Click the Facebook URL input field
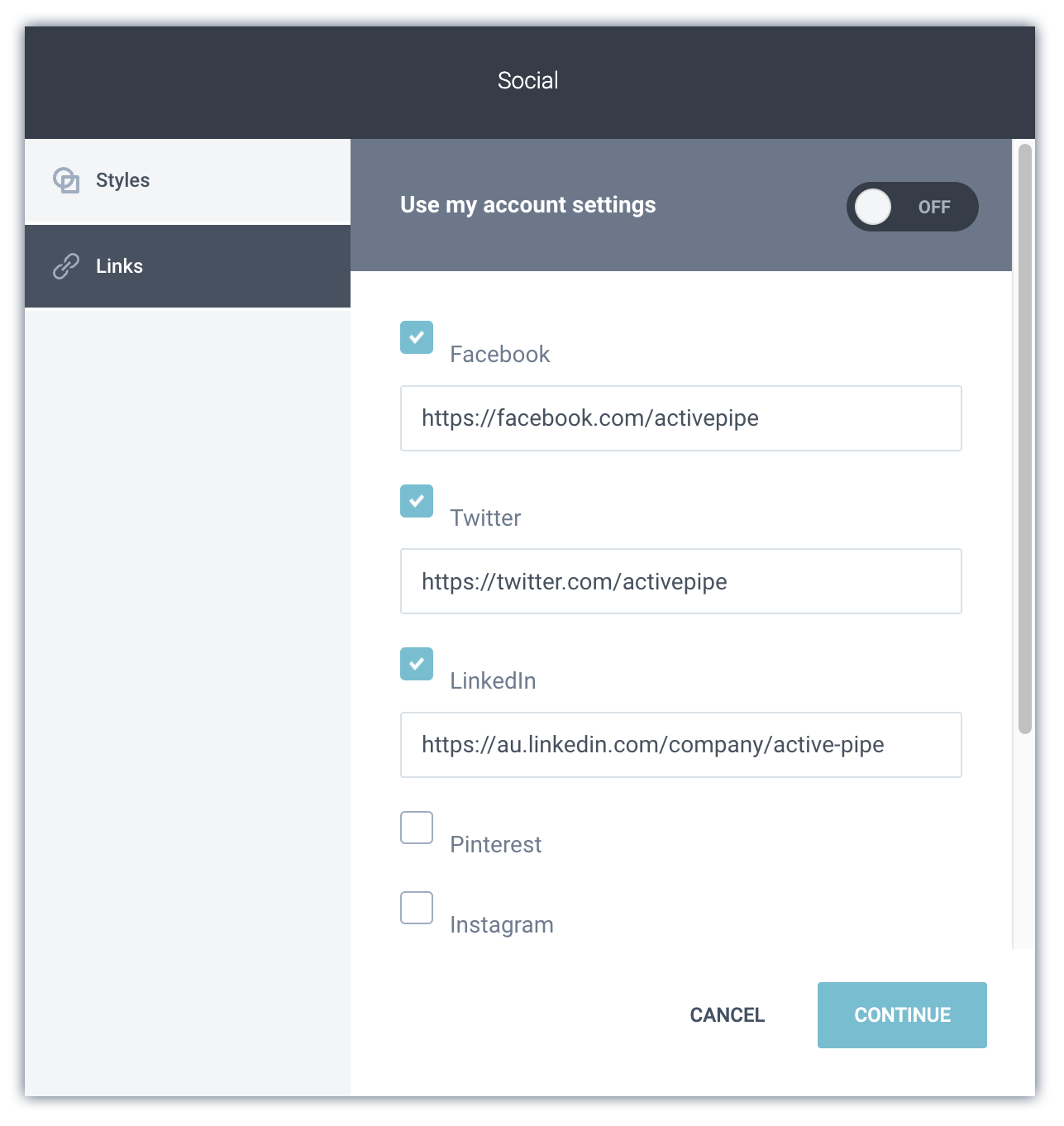This screenshot has width=1064, height=1126. [x=680, y=417]
